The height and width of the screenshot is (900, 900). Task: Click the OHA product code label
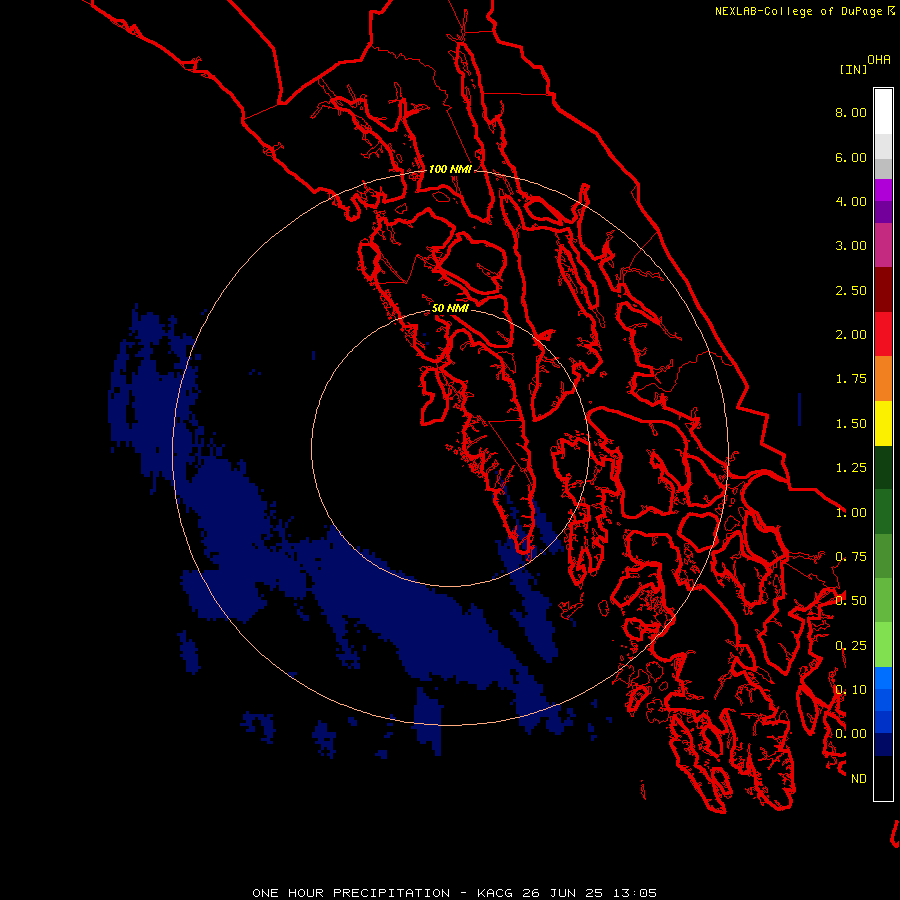pos(879,60)
